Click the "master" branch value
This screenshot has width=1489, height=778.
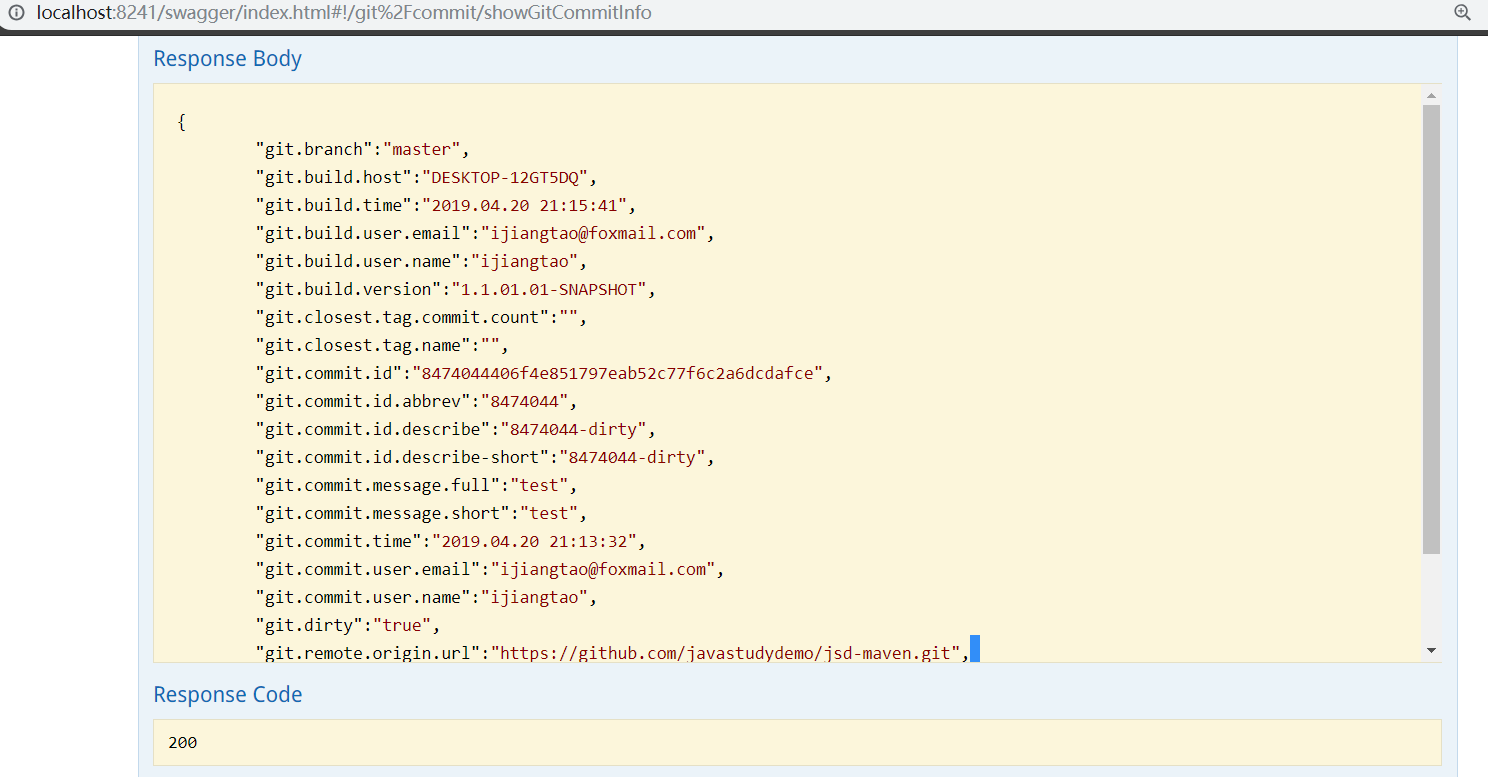421,149
